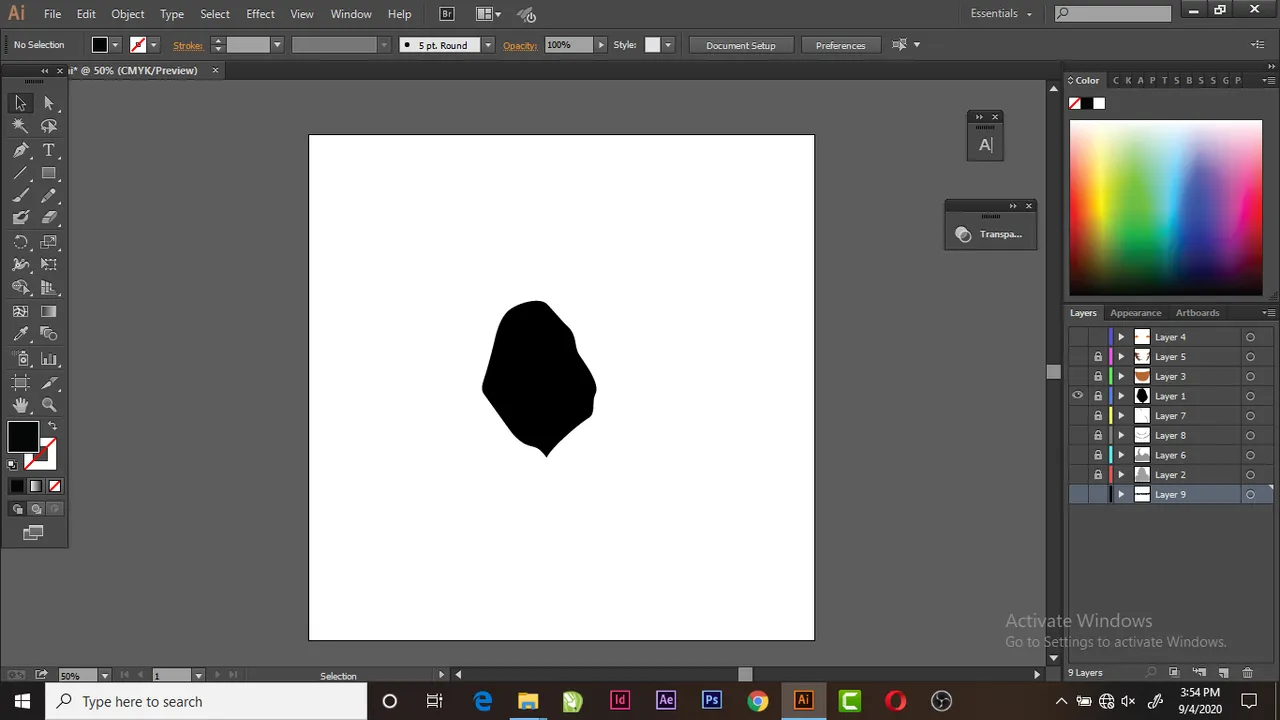Select the Shape Builder tool
Viewport: 1280px width, 720px height.
pos(20,288)
